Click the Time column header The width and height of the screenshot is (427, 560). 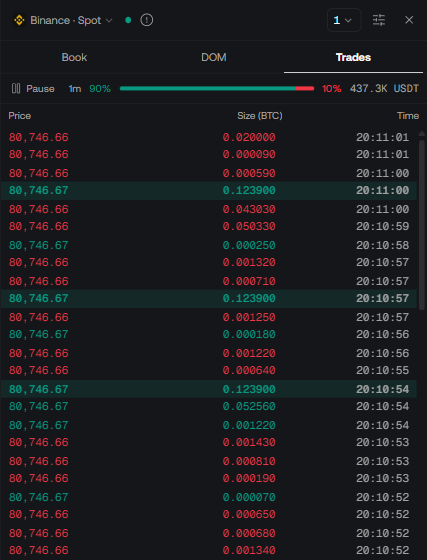pos(408,116)
